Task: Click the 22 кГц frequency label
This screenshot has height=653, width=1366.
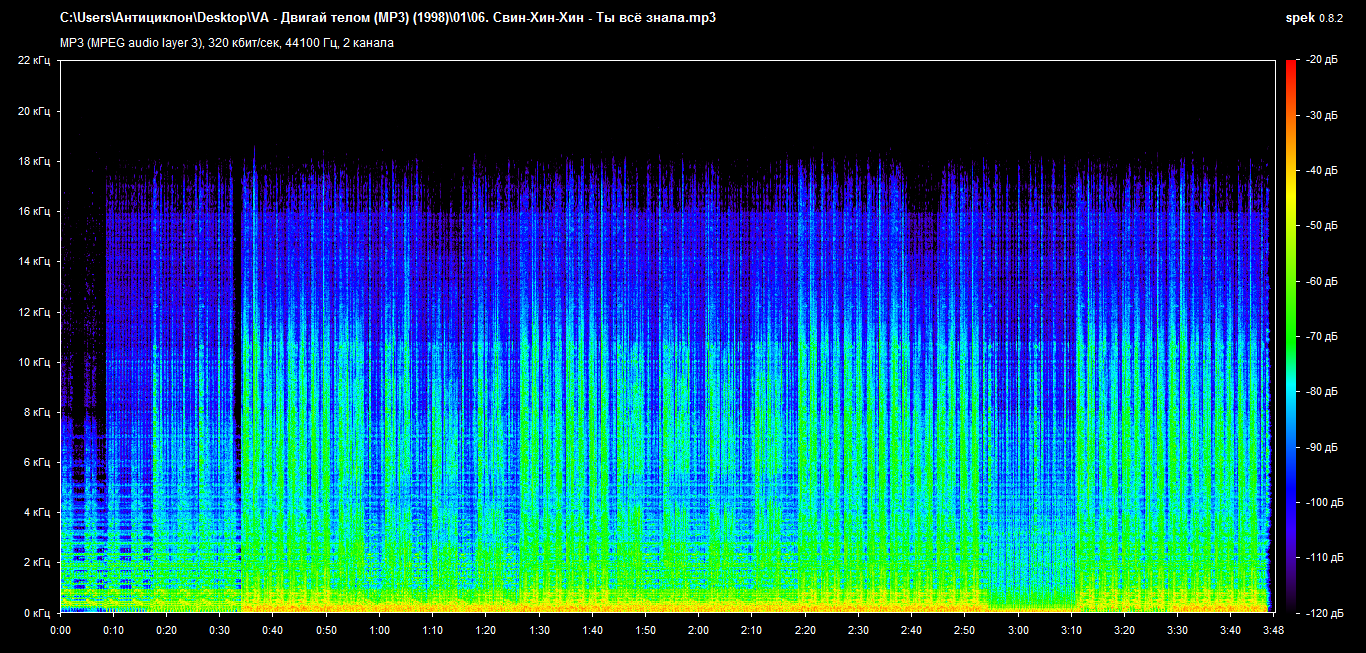Action: [x=35, y=61]
